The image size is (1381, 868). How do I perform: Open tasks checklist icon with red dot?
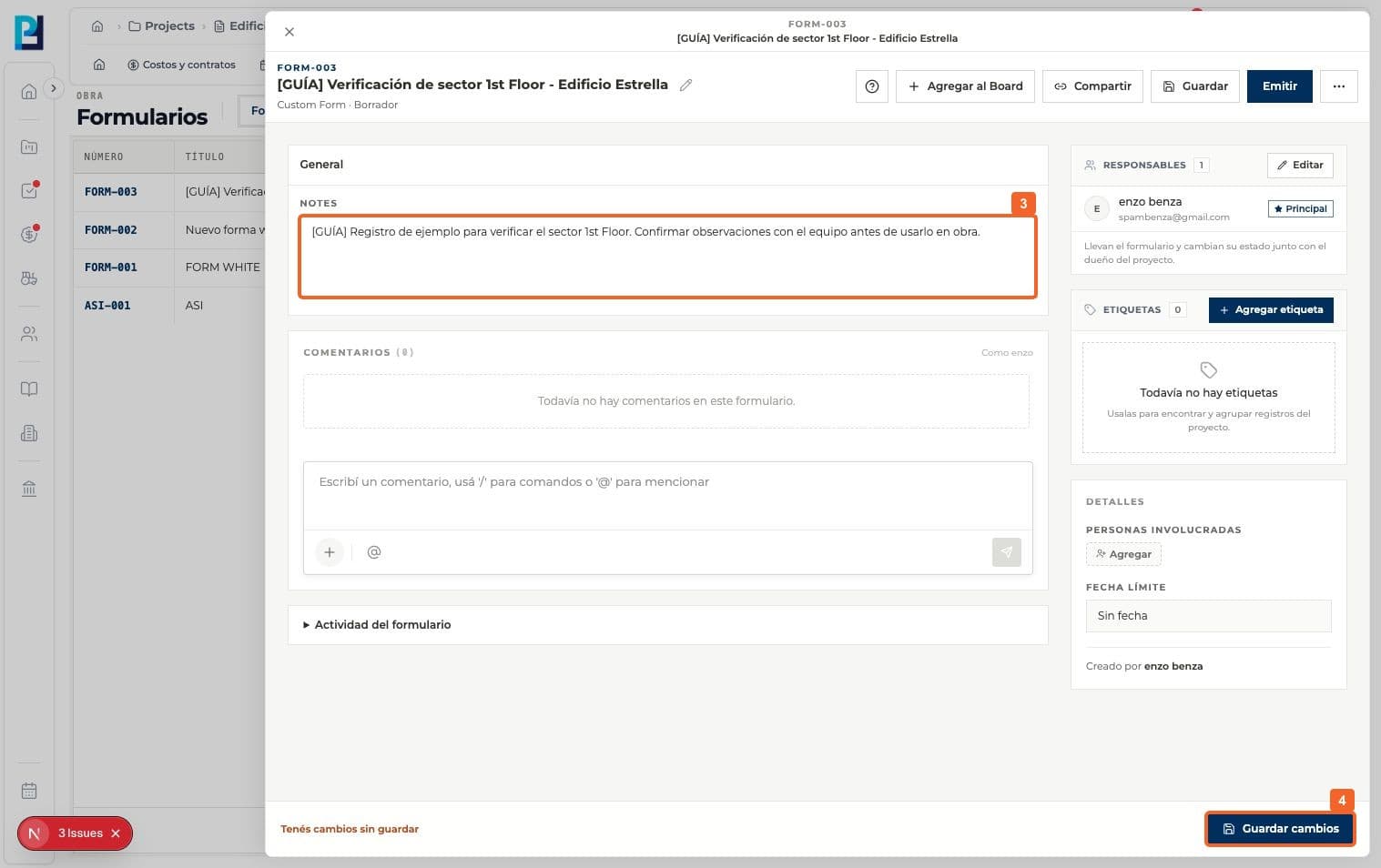pyautogui.click(x=29, y=191)
